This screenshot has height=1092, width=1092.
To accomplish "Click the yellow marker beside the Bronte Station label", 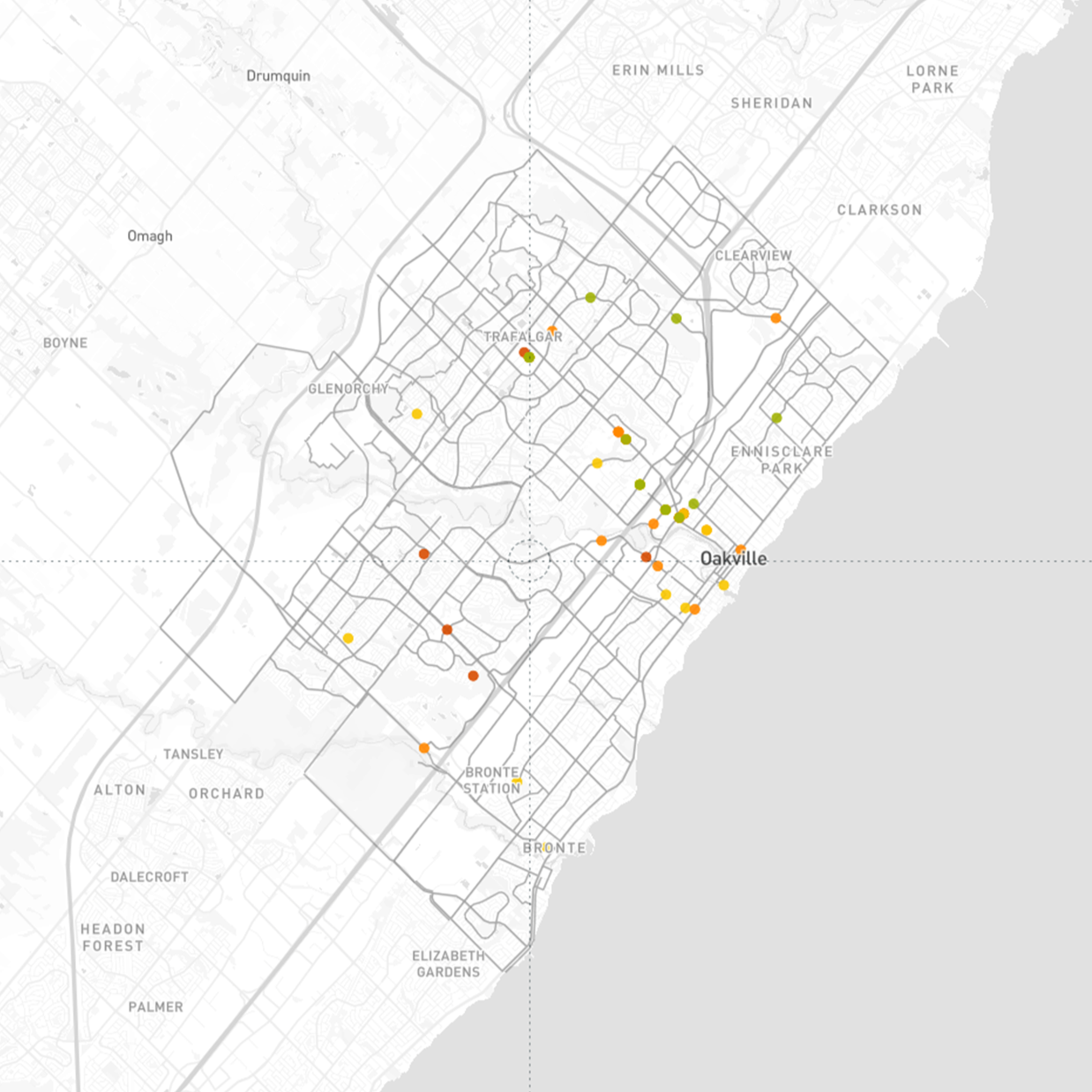I will pyautogui.click(x=519, y=780).
